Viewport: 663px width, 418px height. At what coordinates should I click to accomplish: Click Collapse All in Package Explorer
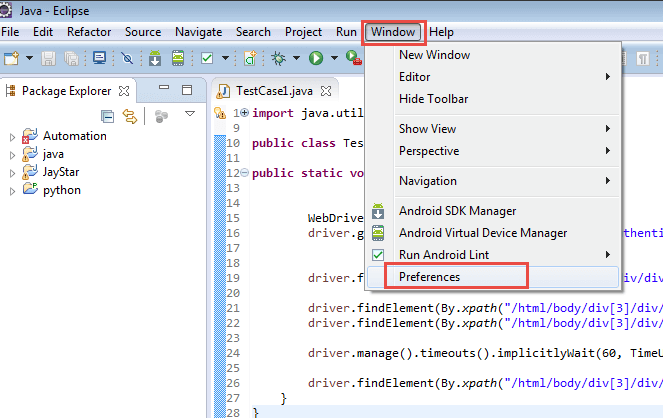[107, 116]
